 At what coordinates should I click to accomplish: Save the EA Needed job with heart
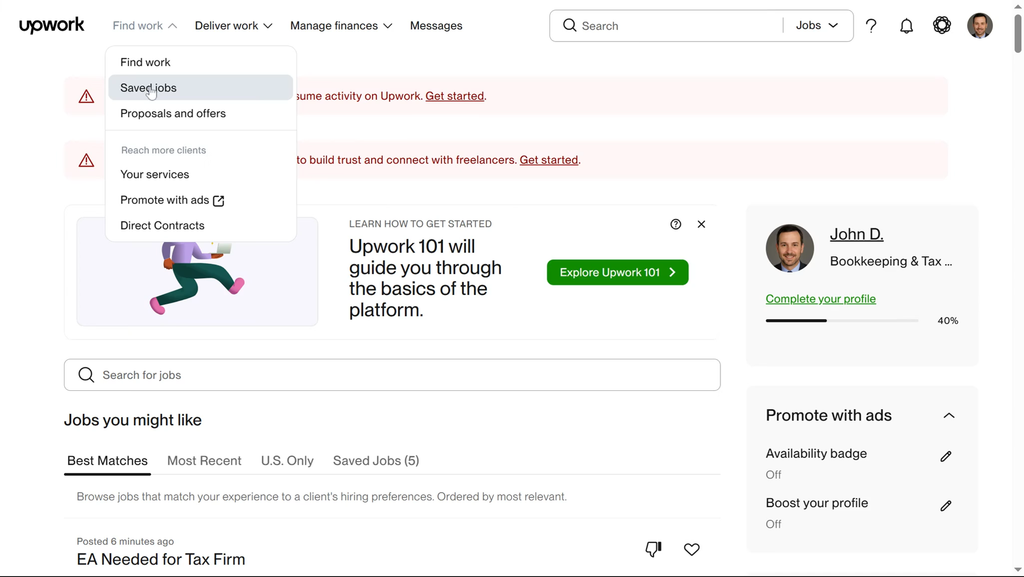(692, 549)
